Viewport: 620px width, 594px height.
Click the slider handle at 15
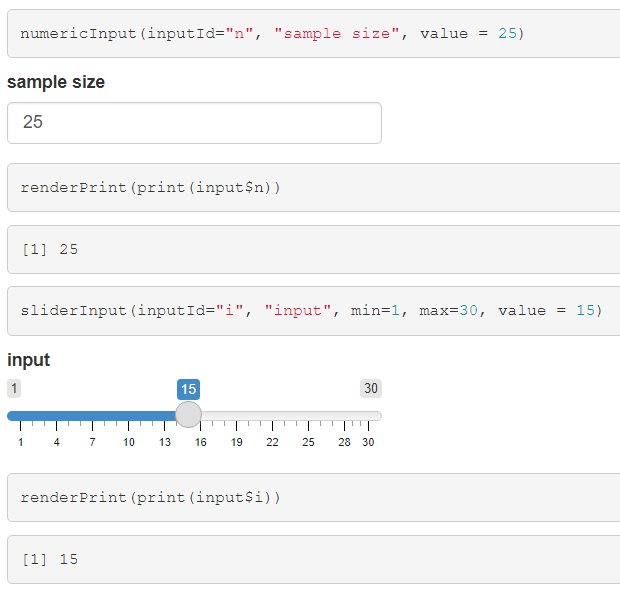(x=188, y=415)
